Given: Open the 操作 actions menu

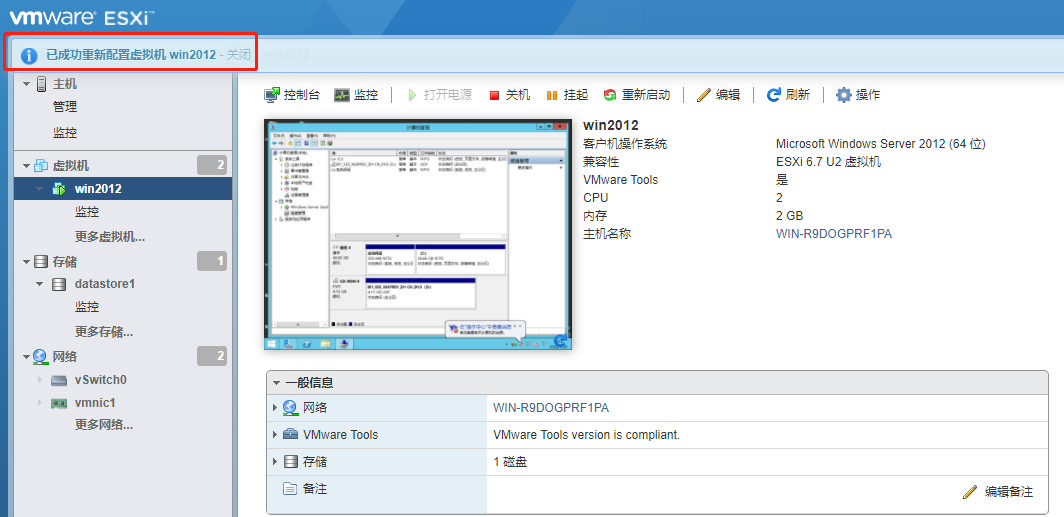Looking at the screenshot, I should pyautogui.click(x=858, y=95).
